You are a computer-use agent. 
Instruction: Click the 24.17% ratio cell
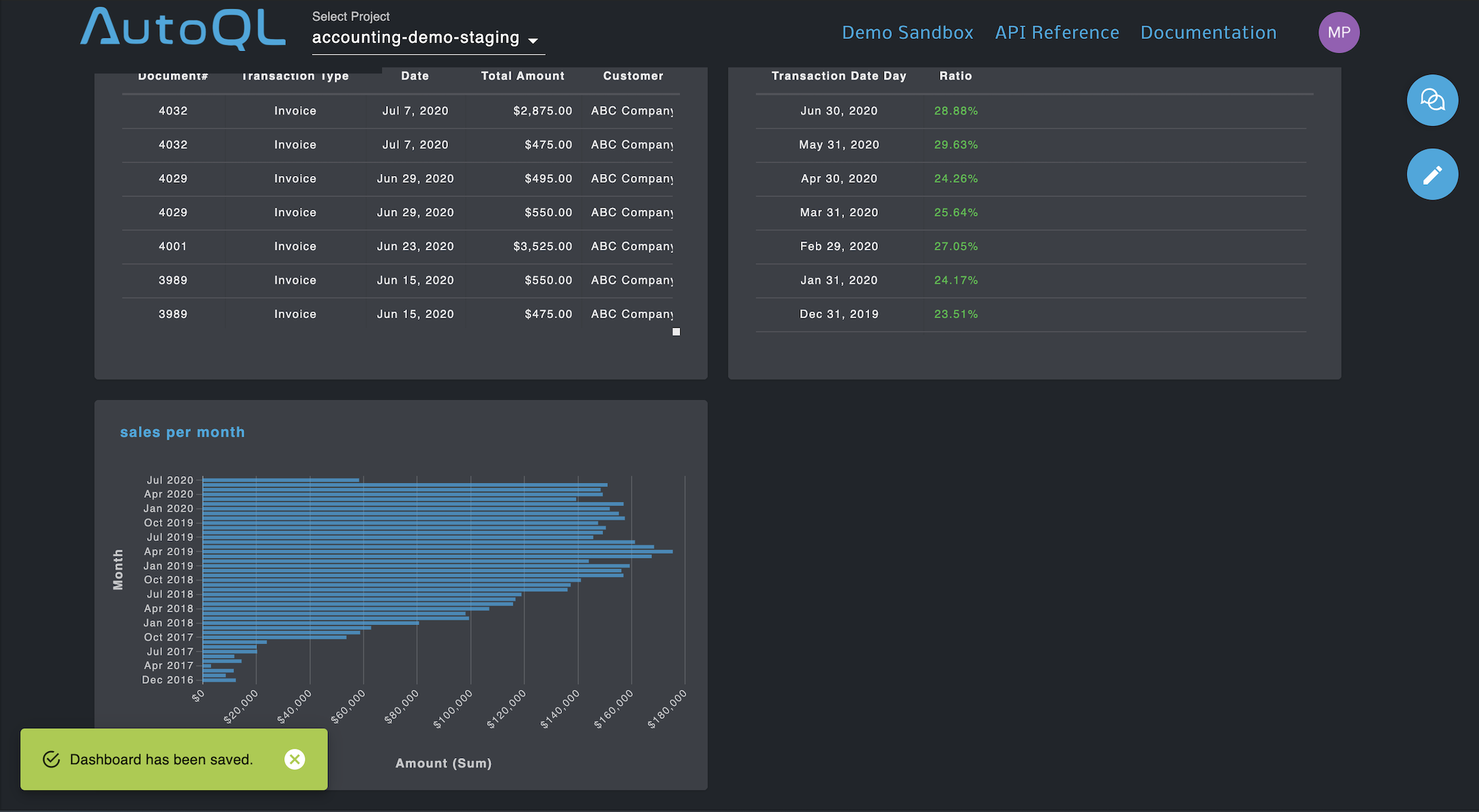click(955, 280)
